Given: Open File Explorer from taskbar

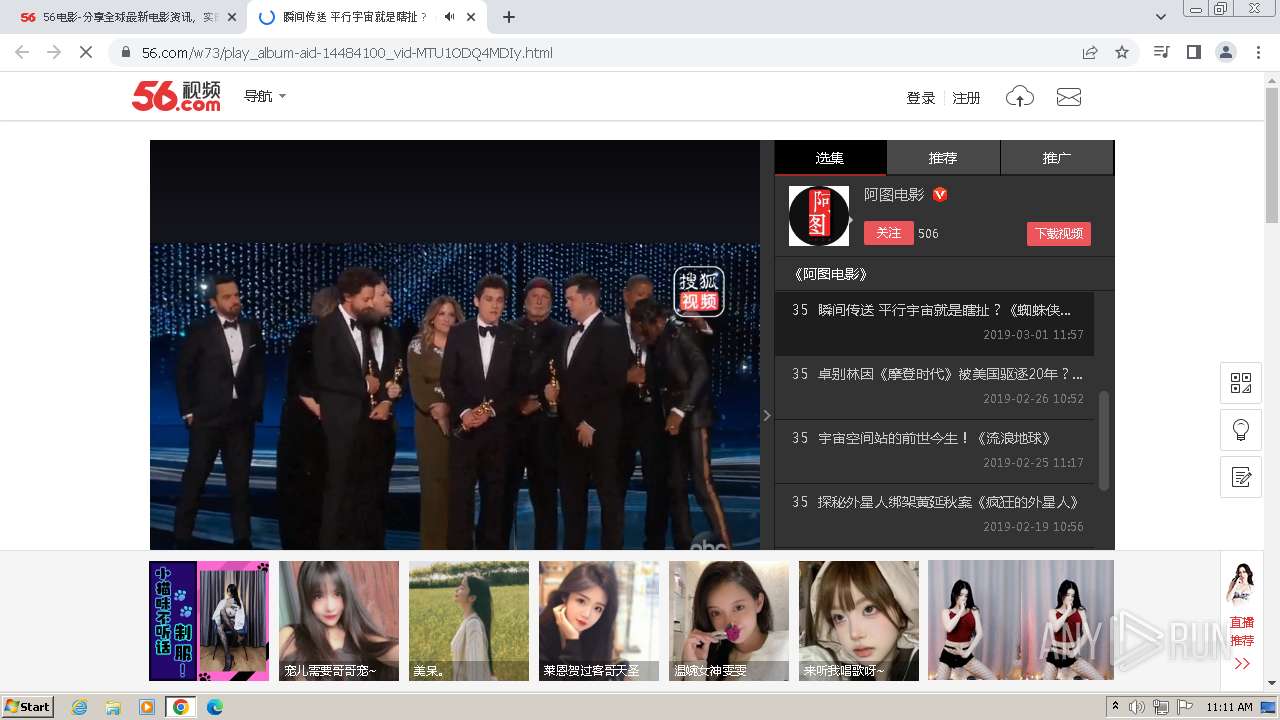Looking at the screenshot, I should (x=113, y=707).
